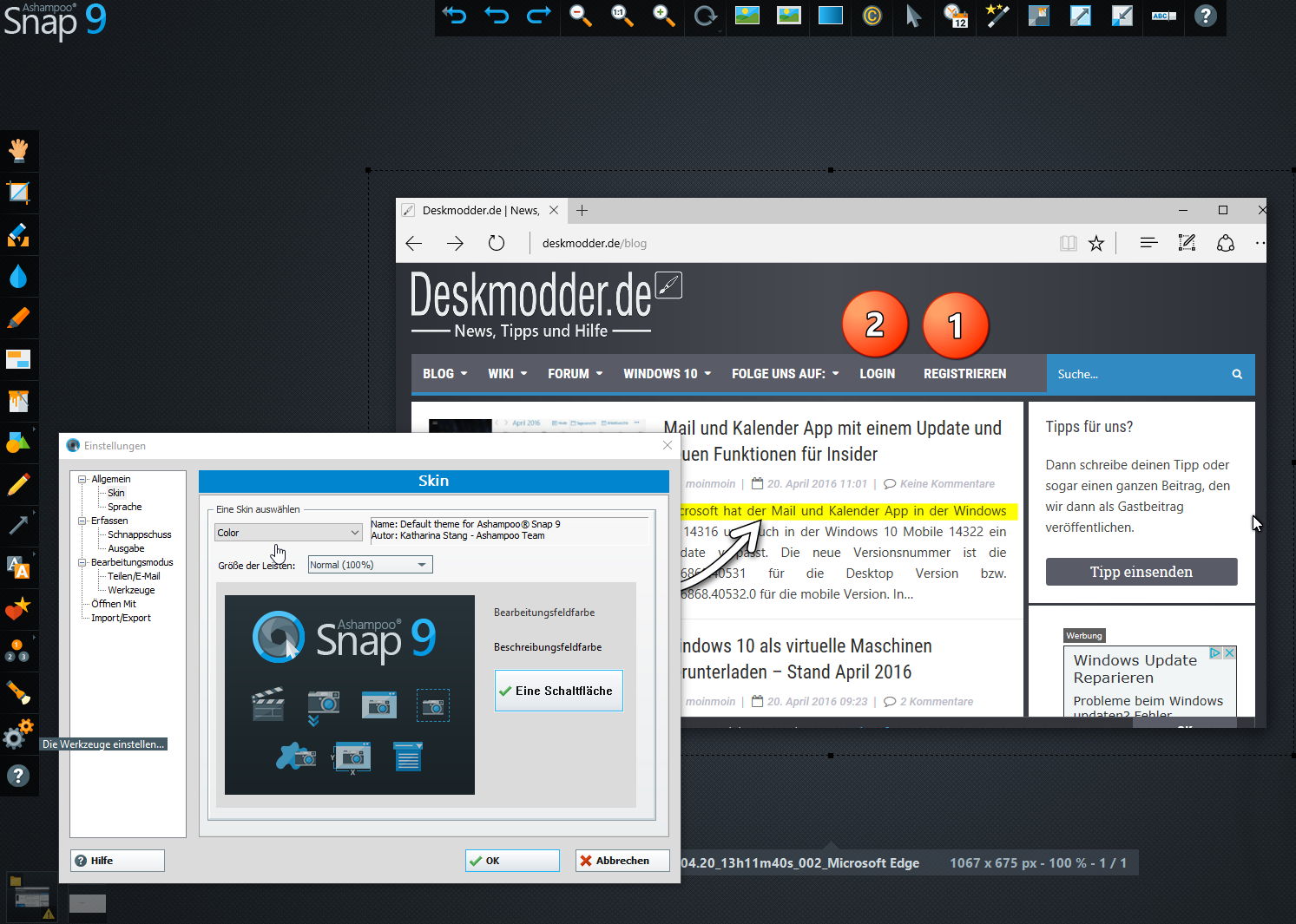Open the BLOG dropdown menu in Edge

pyautogui.click(x=444, y=374)
